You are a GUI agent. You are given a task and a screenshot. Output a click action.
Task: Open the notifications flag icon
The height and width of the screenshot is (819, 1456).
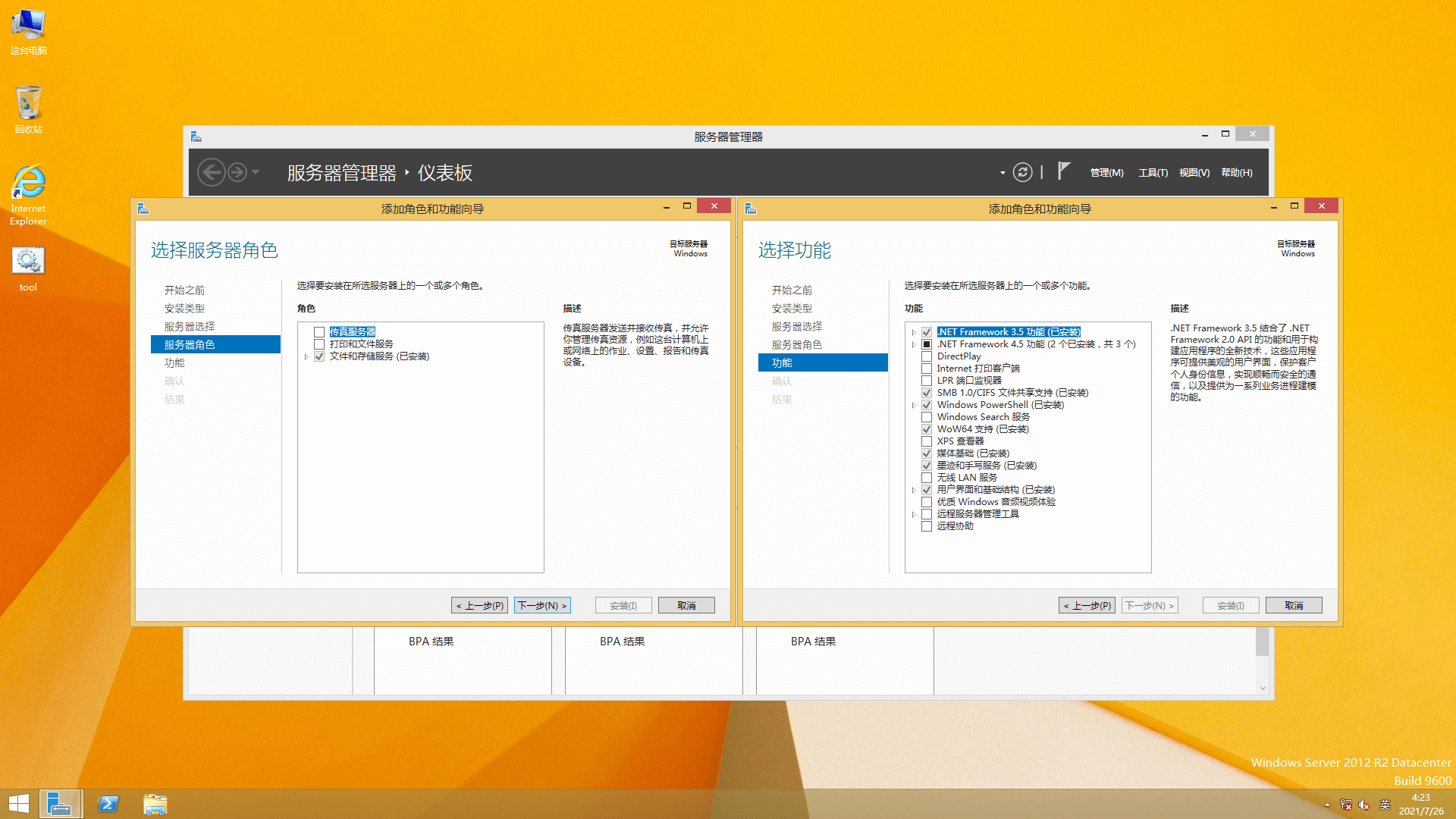coord(1063,171)
